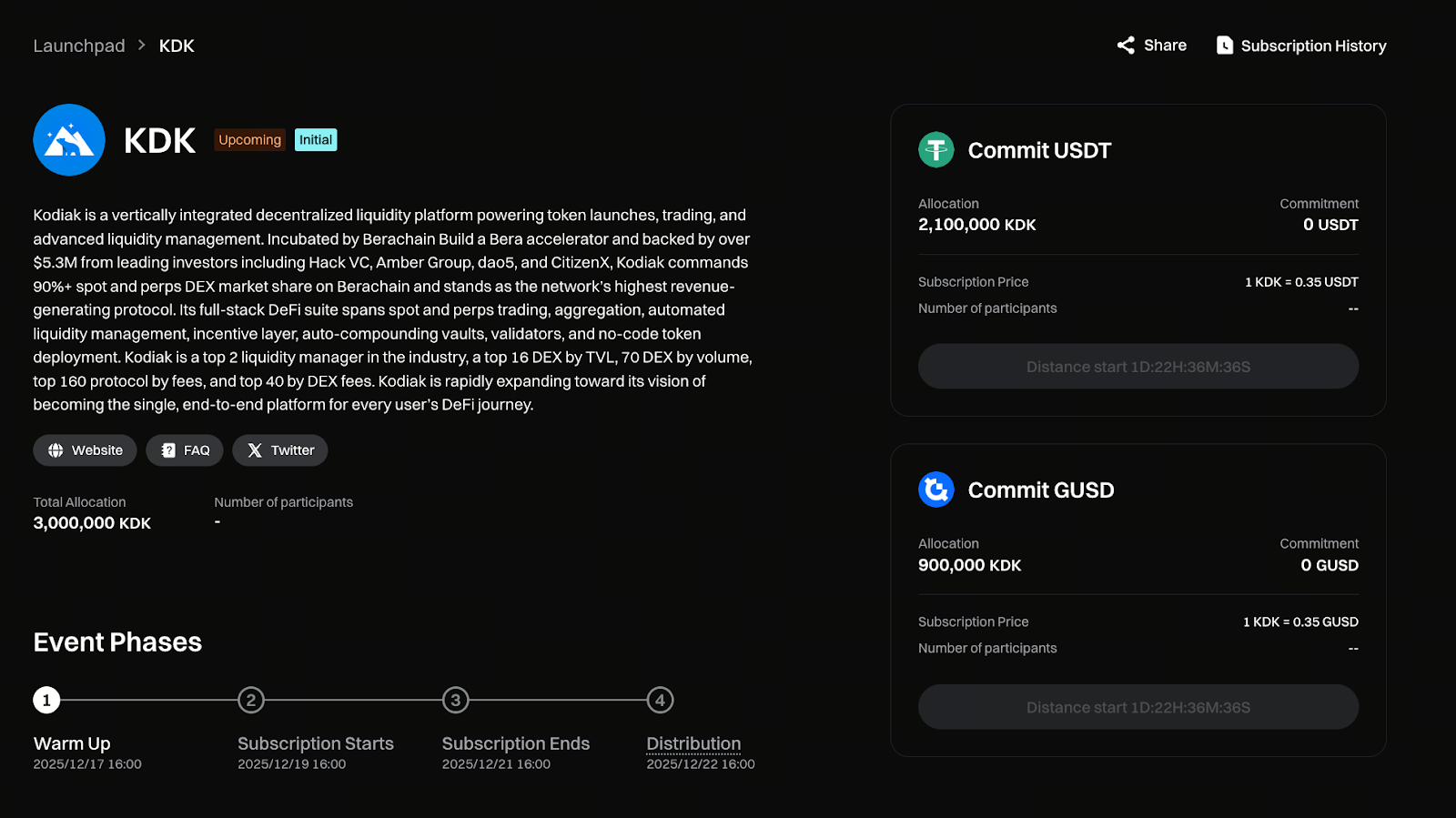This screenshot has width=1456, height=818.
Task: Select the Initial badge tag
Action: click(316, 140)
